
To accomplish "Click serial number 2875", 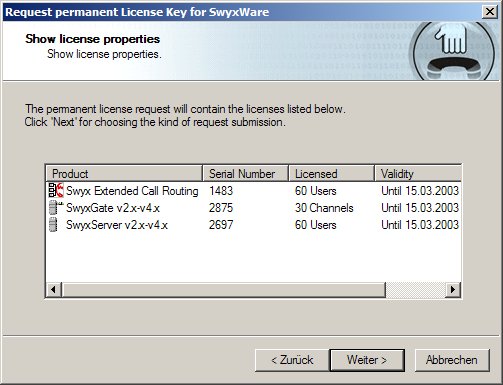I will coord(221,208).
